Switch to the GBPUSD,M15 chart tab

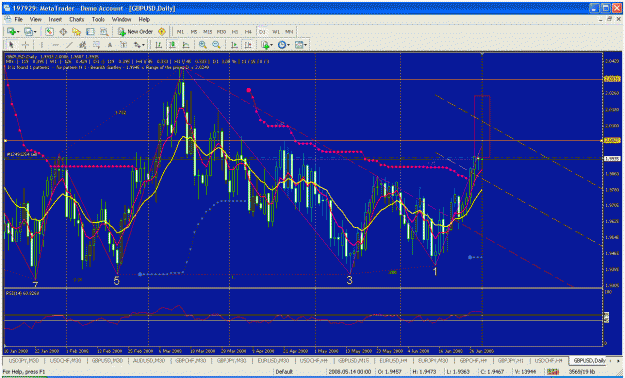[353, 360]
